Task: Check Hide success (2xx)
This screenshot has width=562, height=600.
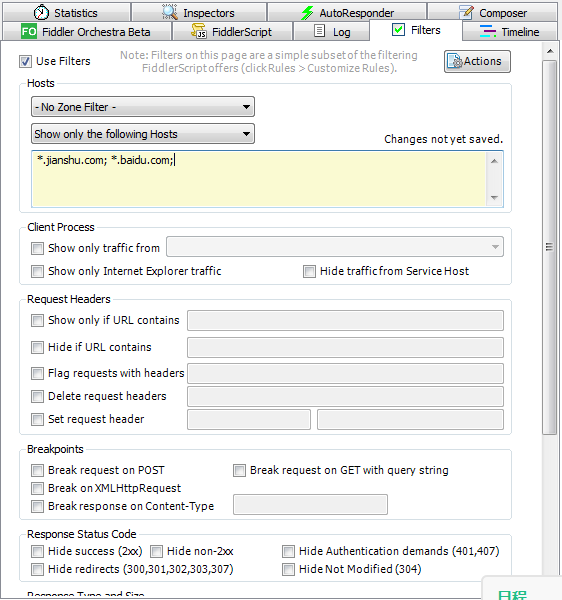Action: (x=37, y=551)
